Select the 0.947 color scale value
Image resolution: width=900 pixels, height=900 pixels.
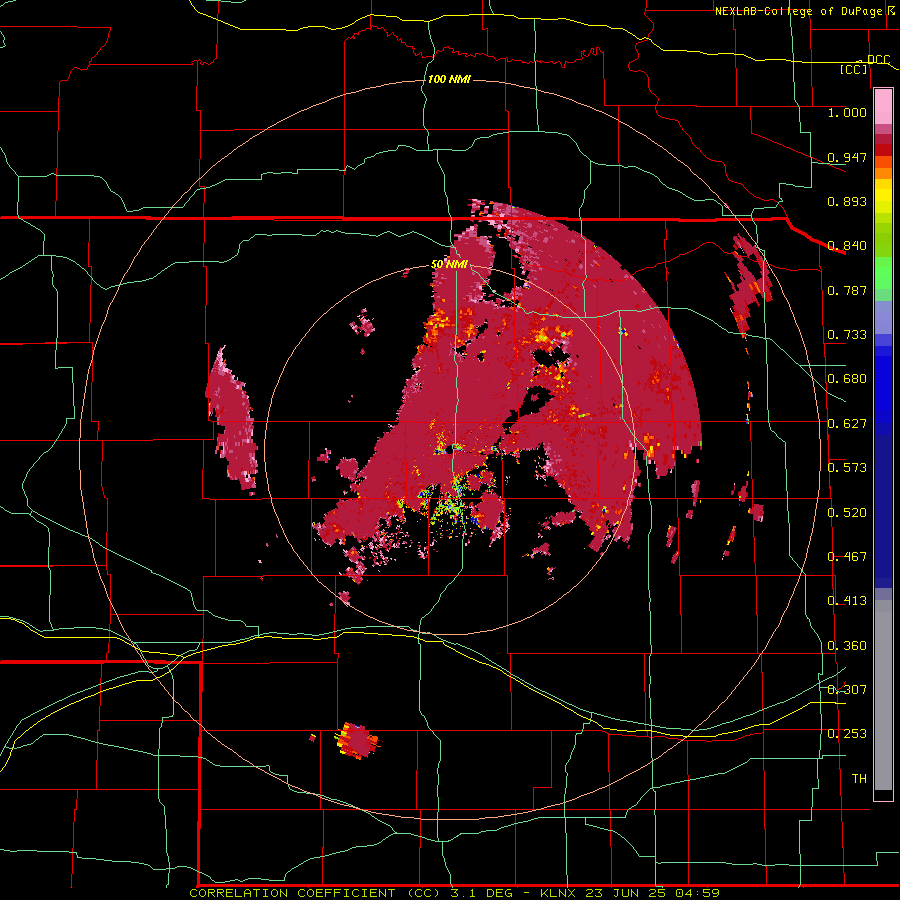click(x=847, y=157)
